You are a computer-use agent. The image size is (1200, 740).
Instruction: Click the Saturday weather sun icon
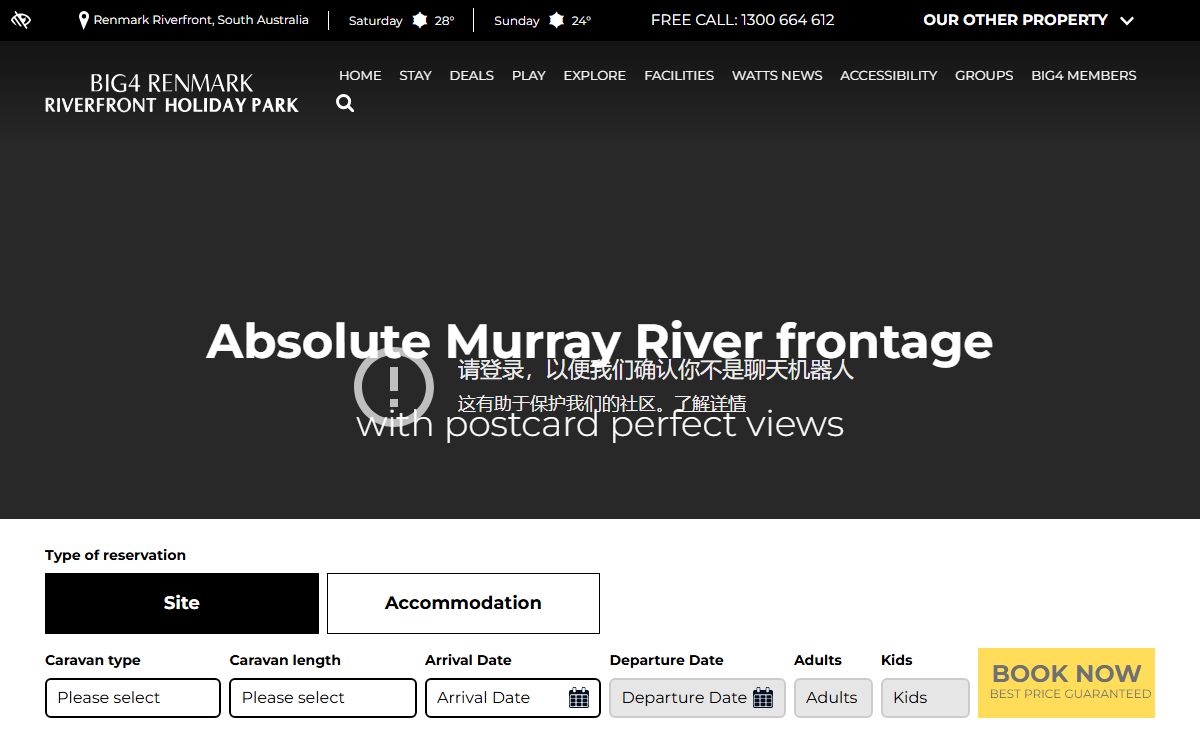coord(419,20)
